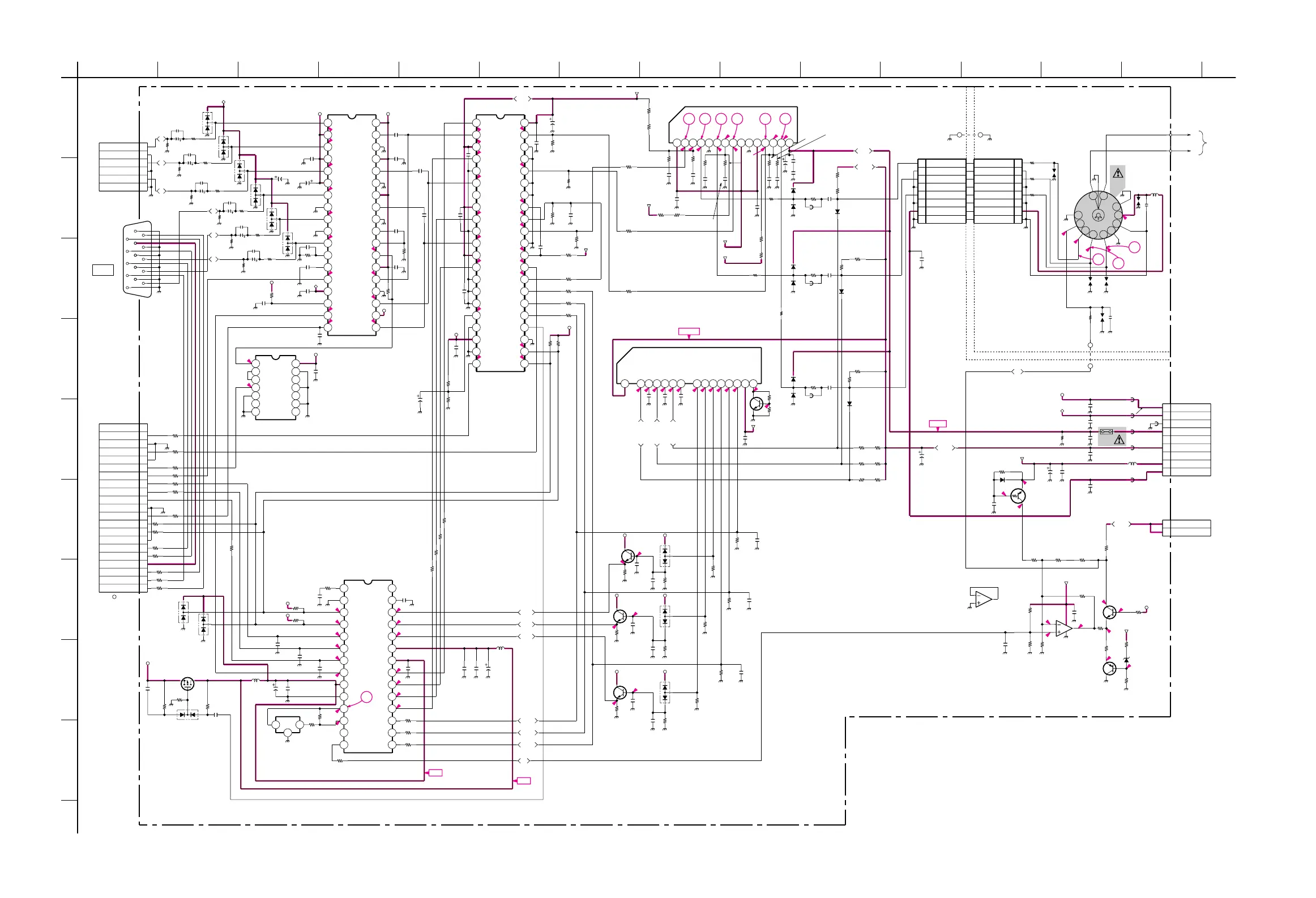
Task: Click the dual diode package beside the MOSFET
Action: tap(187, 715)
